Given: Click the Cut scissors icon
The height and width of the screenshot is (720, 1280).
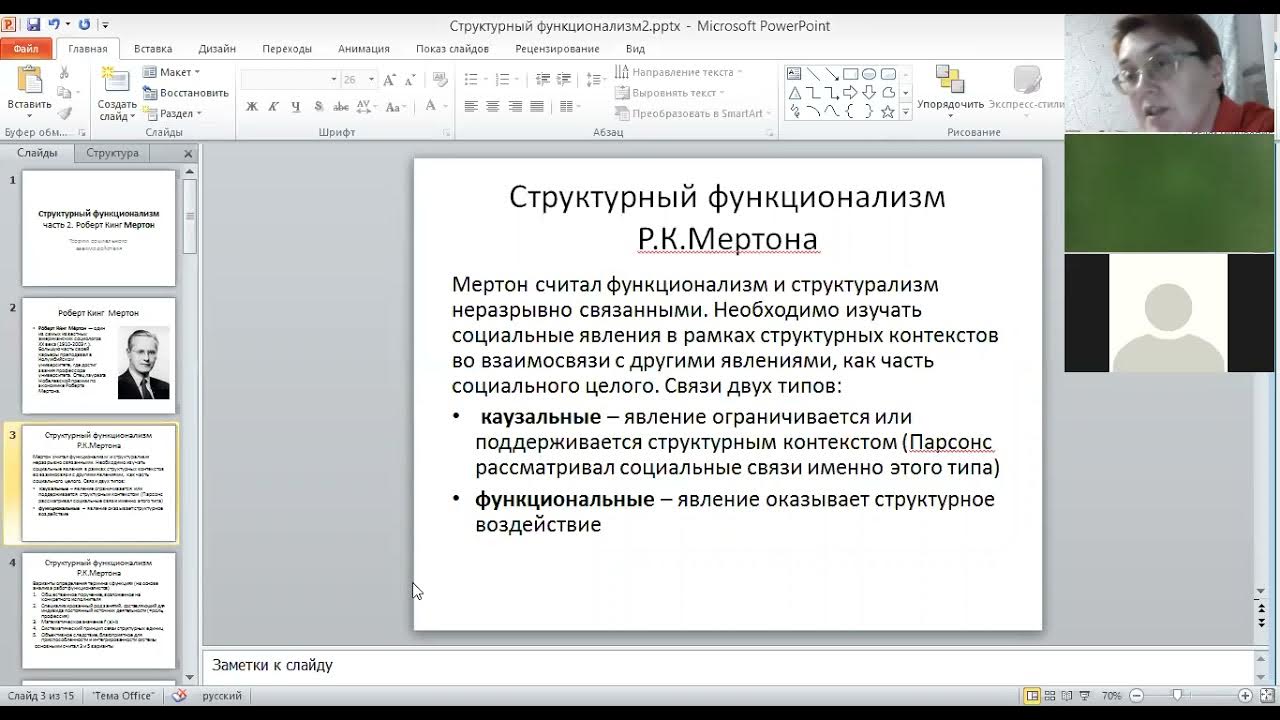Looking at the screenshot, I should coord(64,73).
